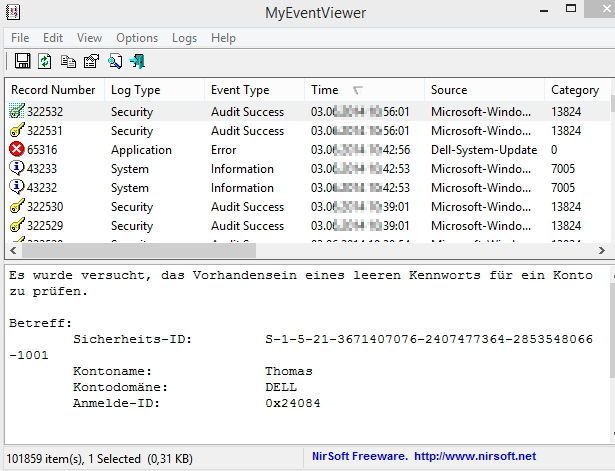Click the Find toolbar icon

[115, 61]
